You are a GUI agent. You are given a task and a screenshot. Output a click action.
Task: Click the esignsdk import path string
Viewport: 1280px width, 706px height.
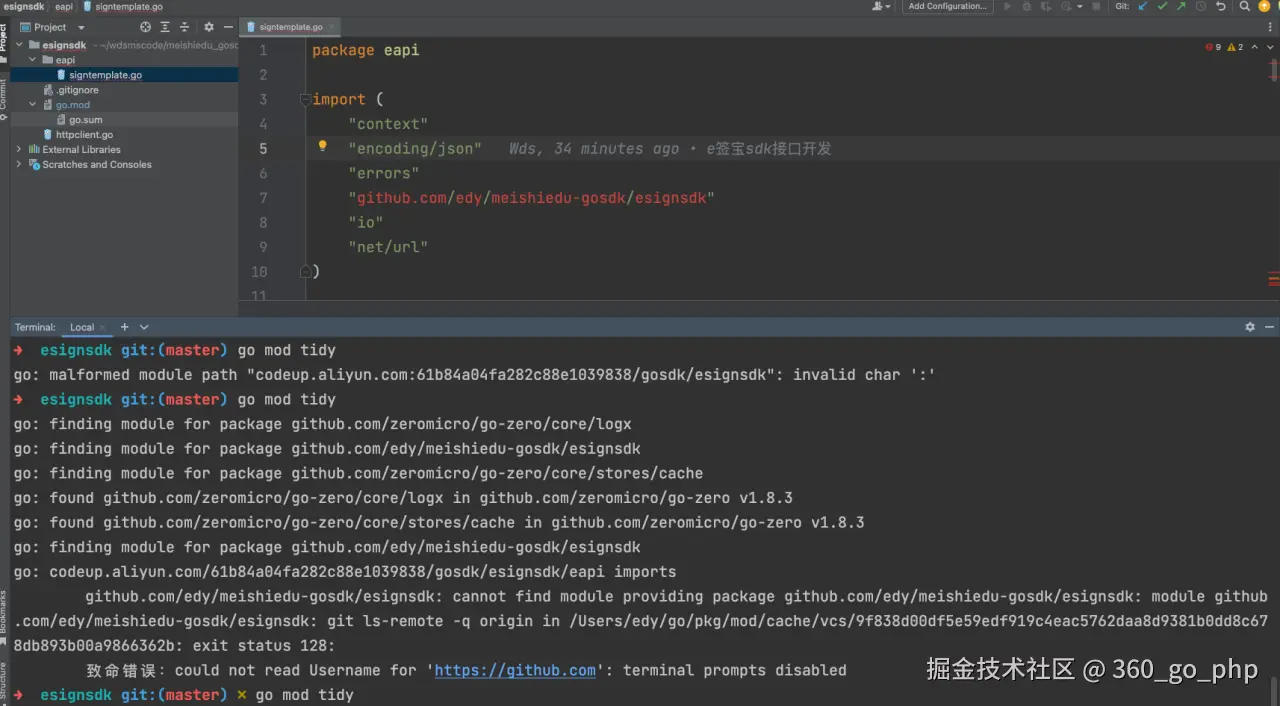[x=531, y=197]
